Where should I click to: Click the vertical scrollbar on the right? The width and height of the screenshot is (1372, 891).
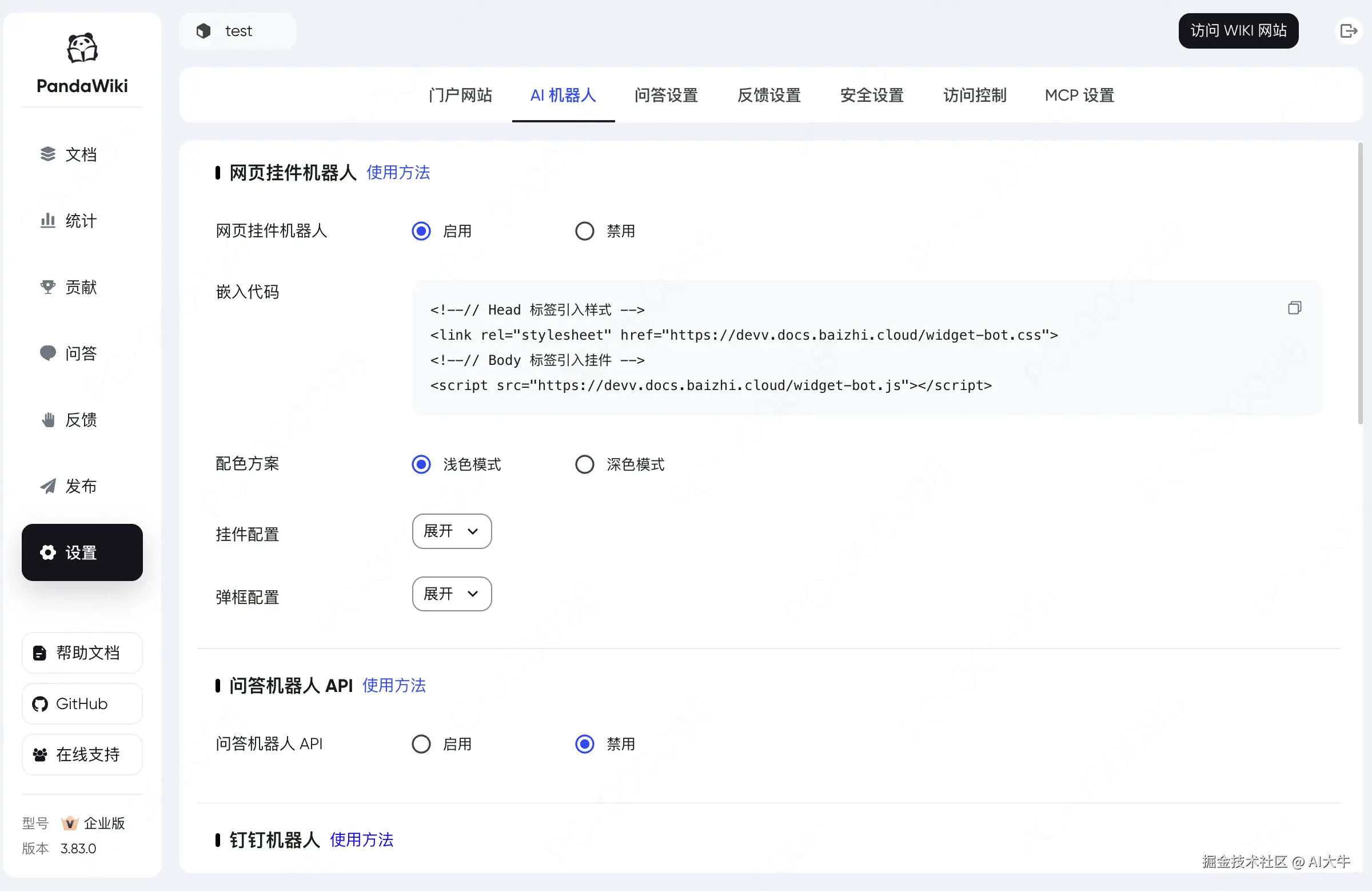[x=1360, y=283]
